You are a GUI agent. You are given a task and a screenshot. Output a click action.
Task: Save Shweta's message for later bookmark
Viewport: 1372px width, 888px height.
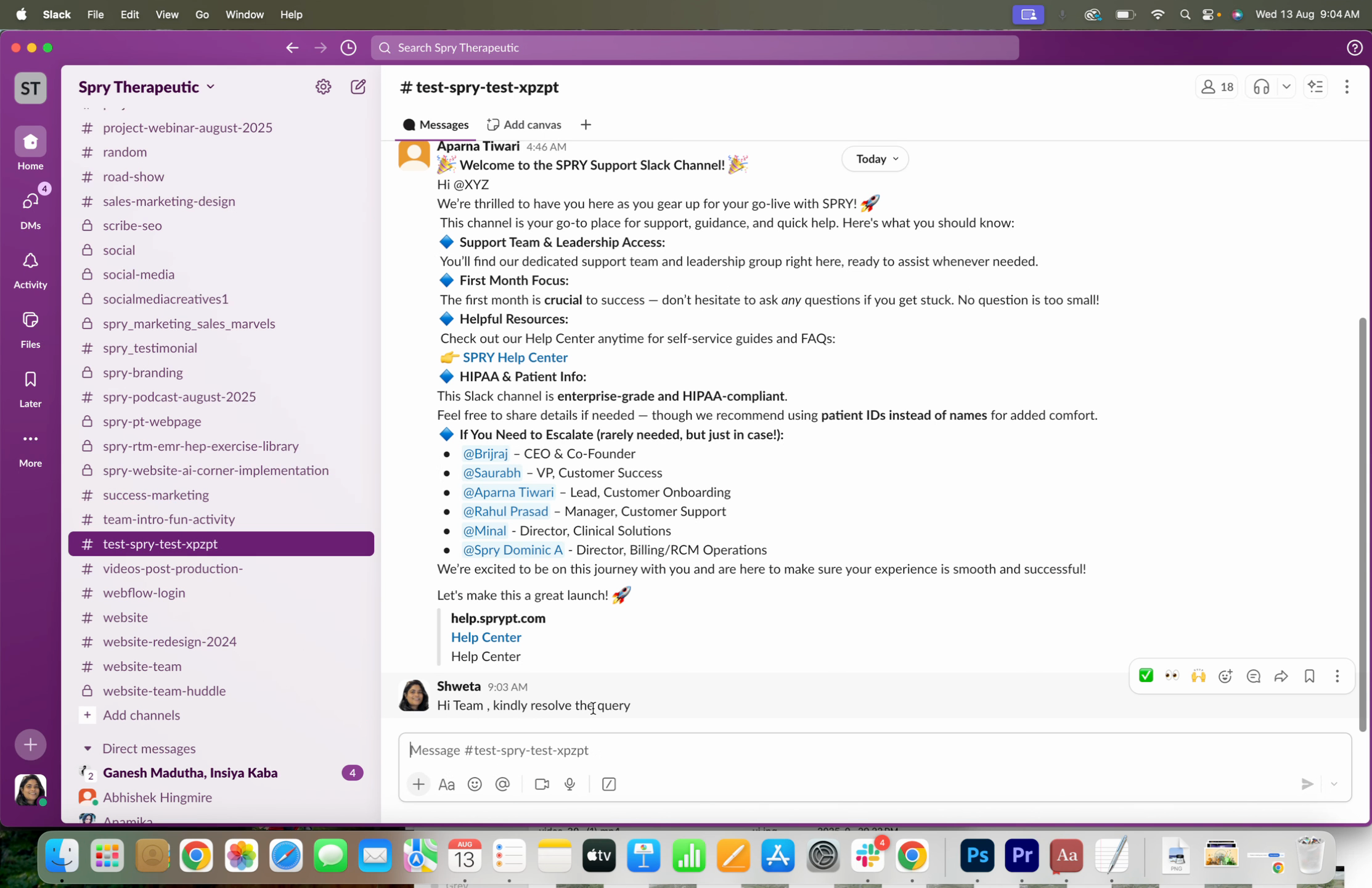point(1309,676)
